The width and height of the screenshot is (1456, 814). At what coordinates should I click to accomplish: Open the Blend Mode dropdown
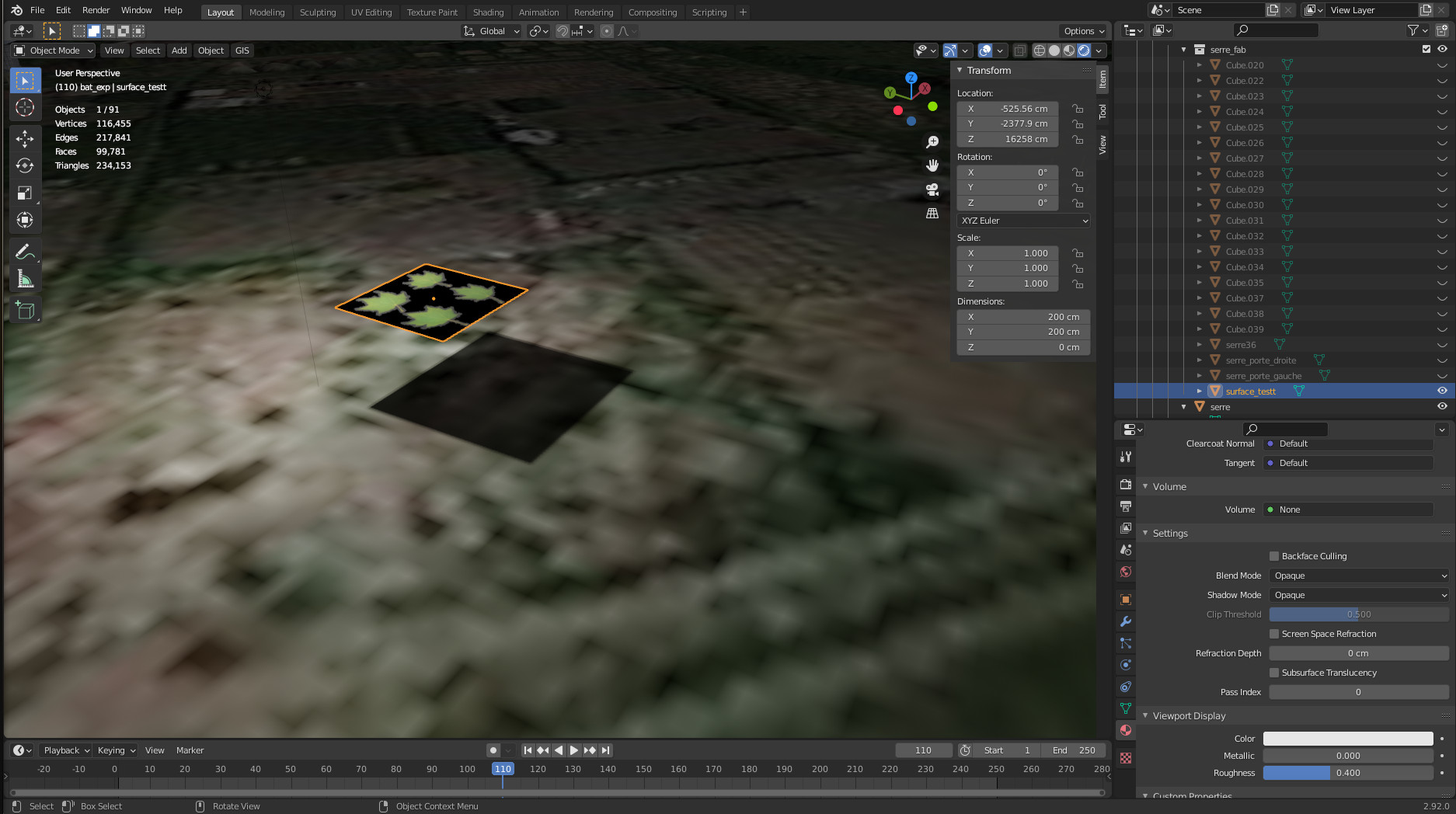click(1359, 576)
